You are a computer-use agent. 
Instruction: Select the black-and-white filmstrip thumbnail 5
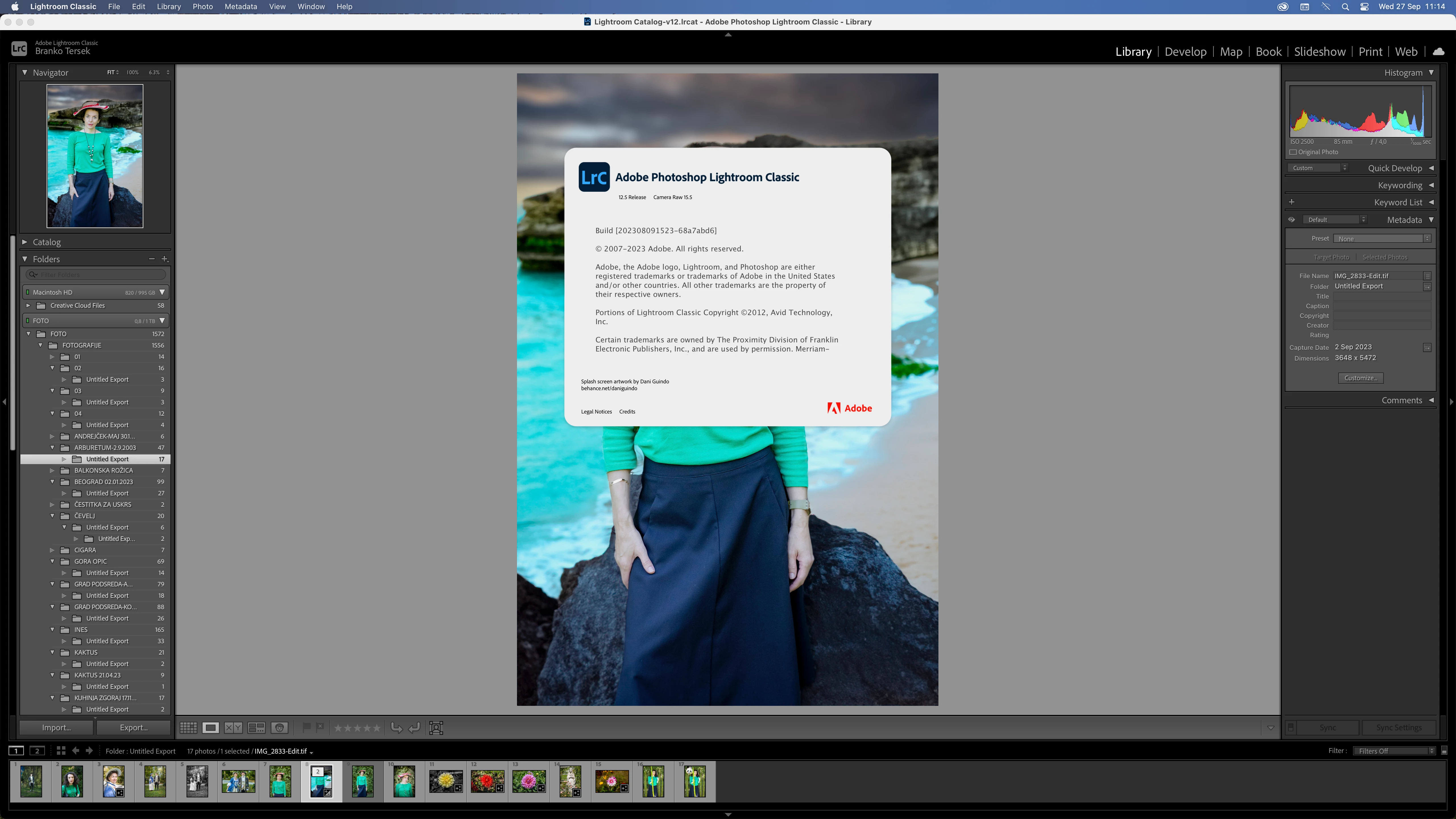[197, 781]
